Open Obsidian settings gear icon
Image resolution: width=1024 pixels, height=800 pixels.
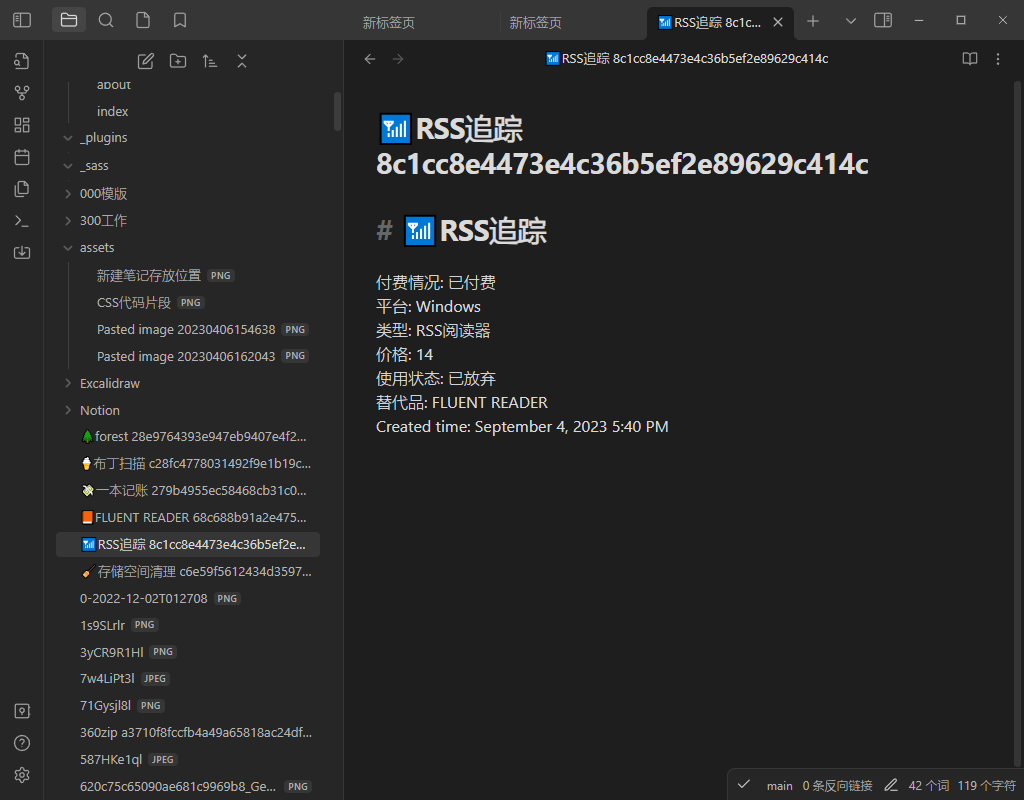[22, 775]
